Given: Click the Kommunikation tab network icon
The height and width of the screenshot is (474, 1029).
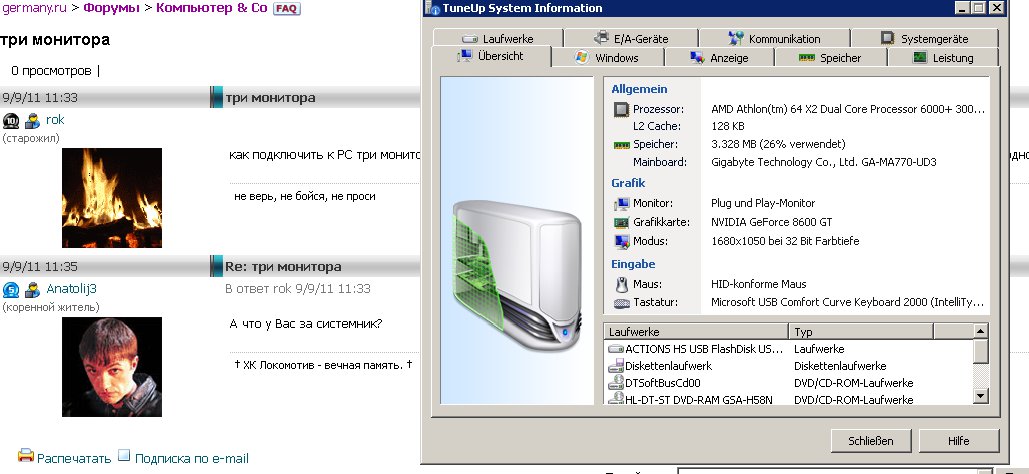Looking at the screenshot, I should coord(736,37).
